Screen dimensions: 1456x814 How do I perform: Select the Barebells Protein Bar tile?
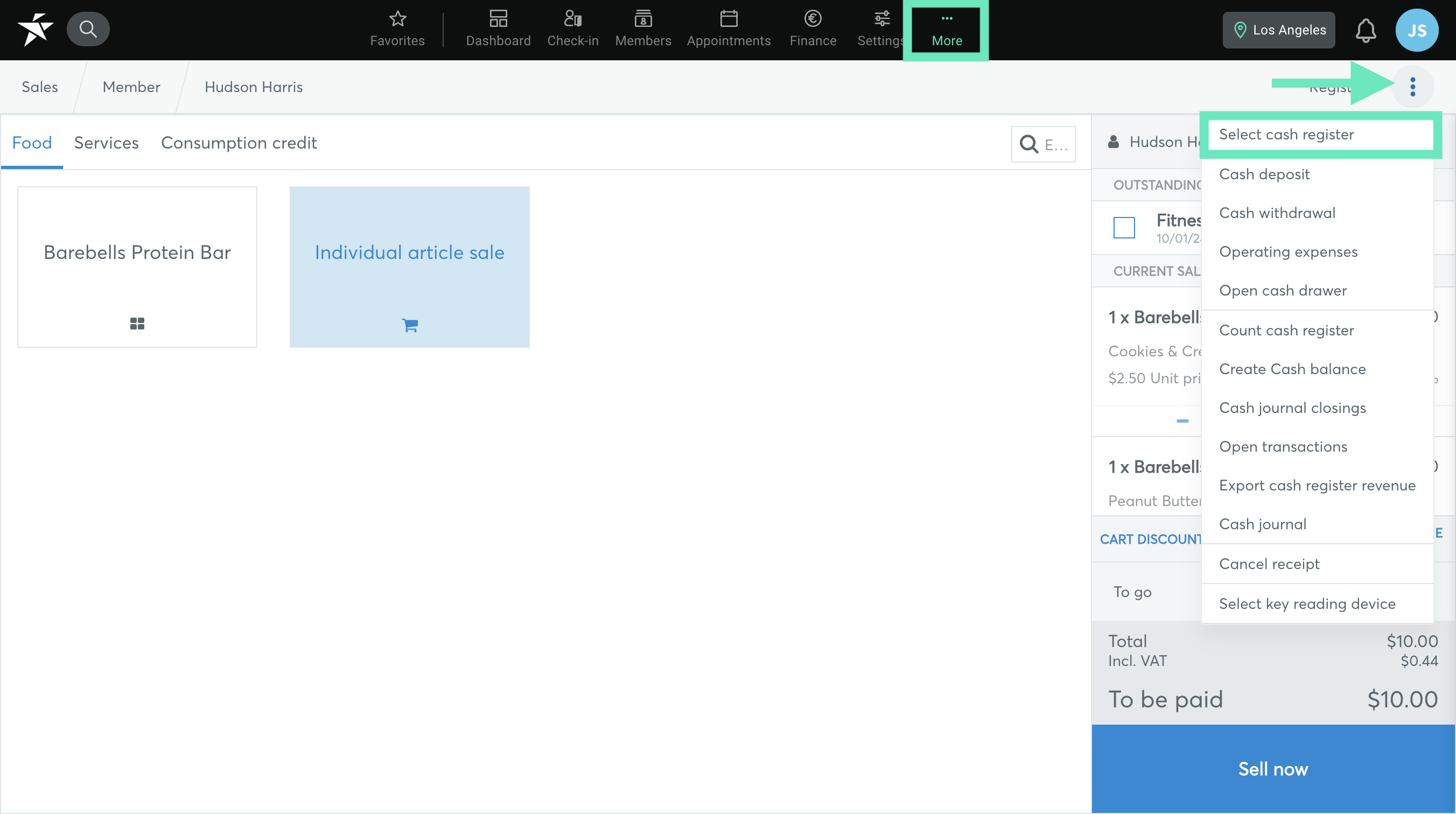pyautogui.click(x=137, y=267)
